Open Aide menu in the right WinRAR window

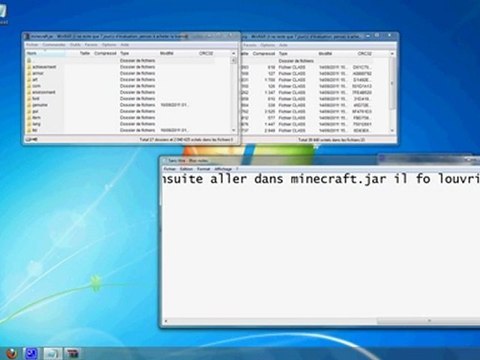click(283, 45)
